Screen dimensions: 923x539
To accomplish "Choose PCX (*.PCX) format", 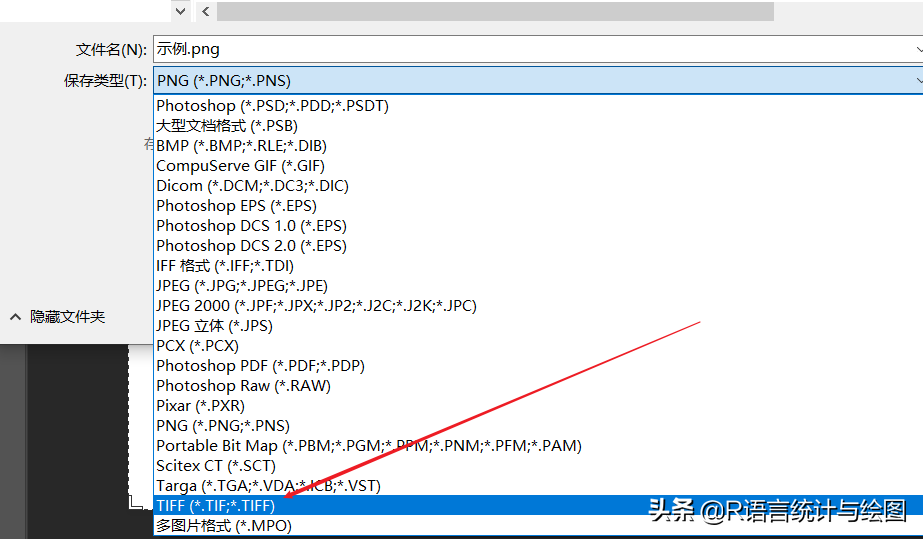I will [x=538, y=346].
